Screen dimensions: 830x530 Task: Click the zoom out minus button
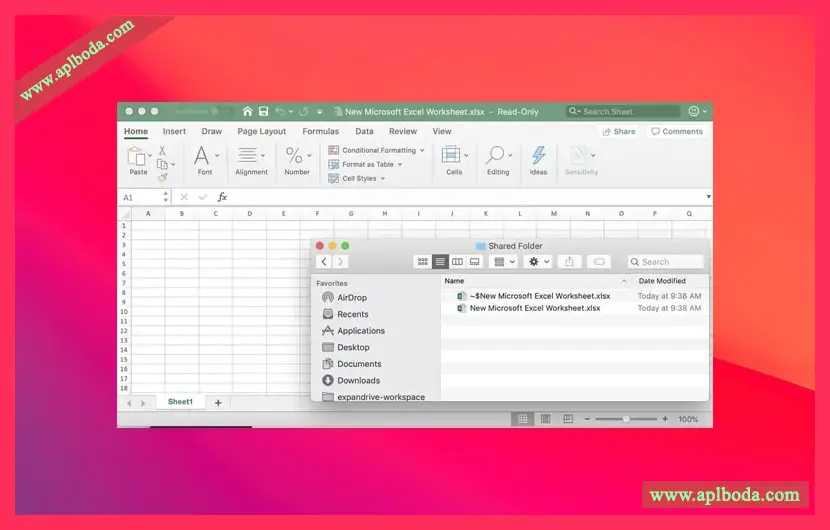coord(587,419)
